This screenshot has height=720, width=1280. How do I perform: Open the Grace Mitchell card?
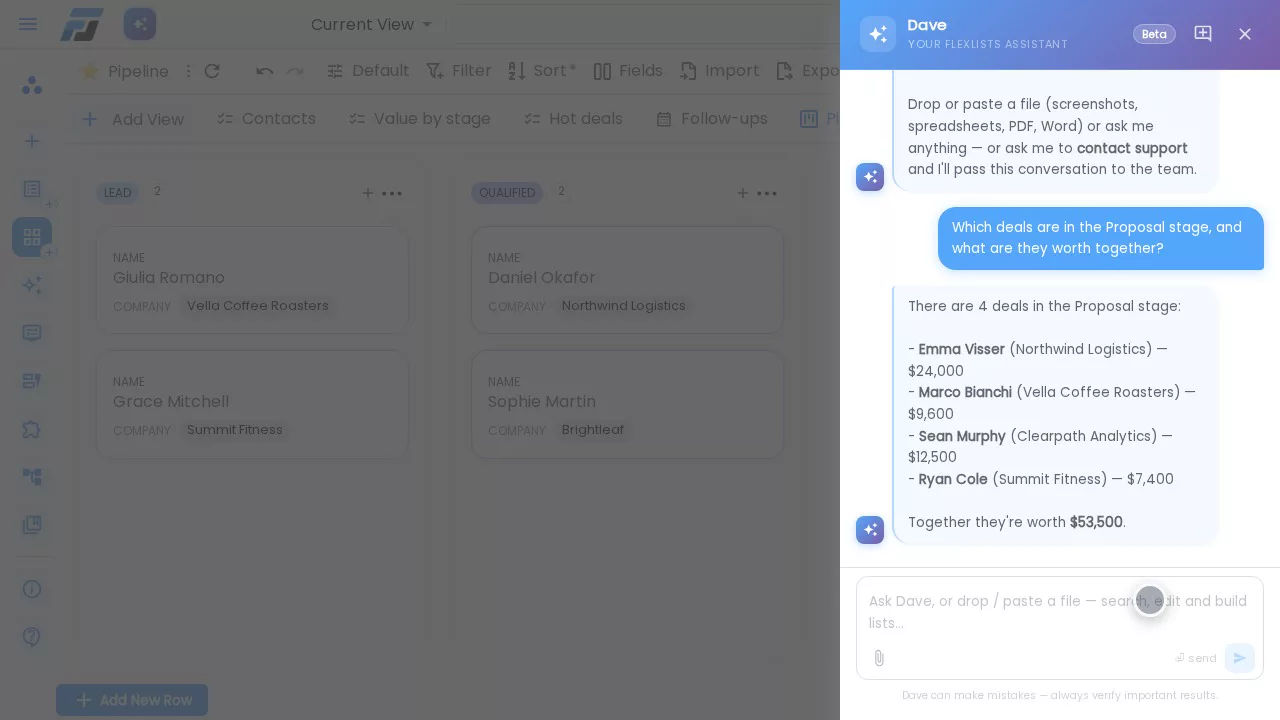pos(252,404)
